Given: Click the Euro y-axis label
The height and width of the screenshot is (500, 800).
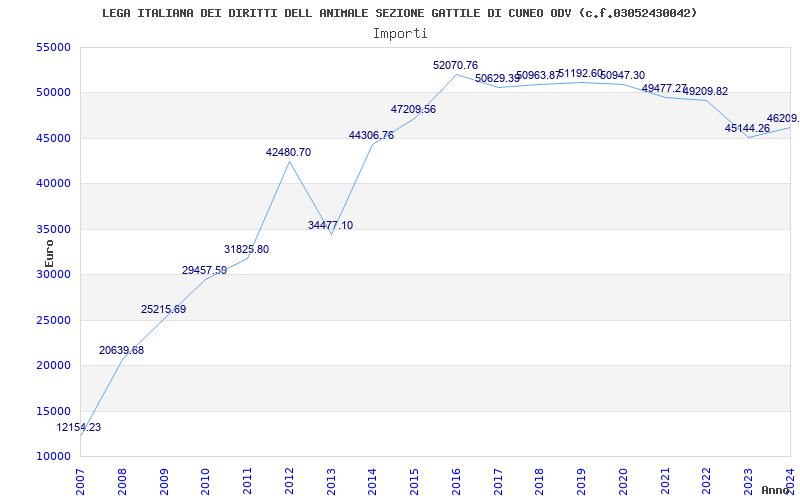Looking at the screenshot, I should click(x=49, y=252).
